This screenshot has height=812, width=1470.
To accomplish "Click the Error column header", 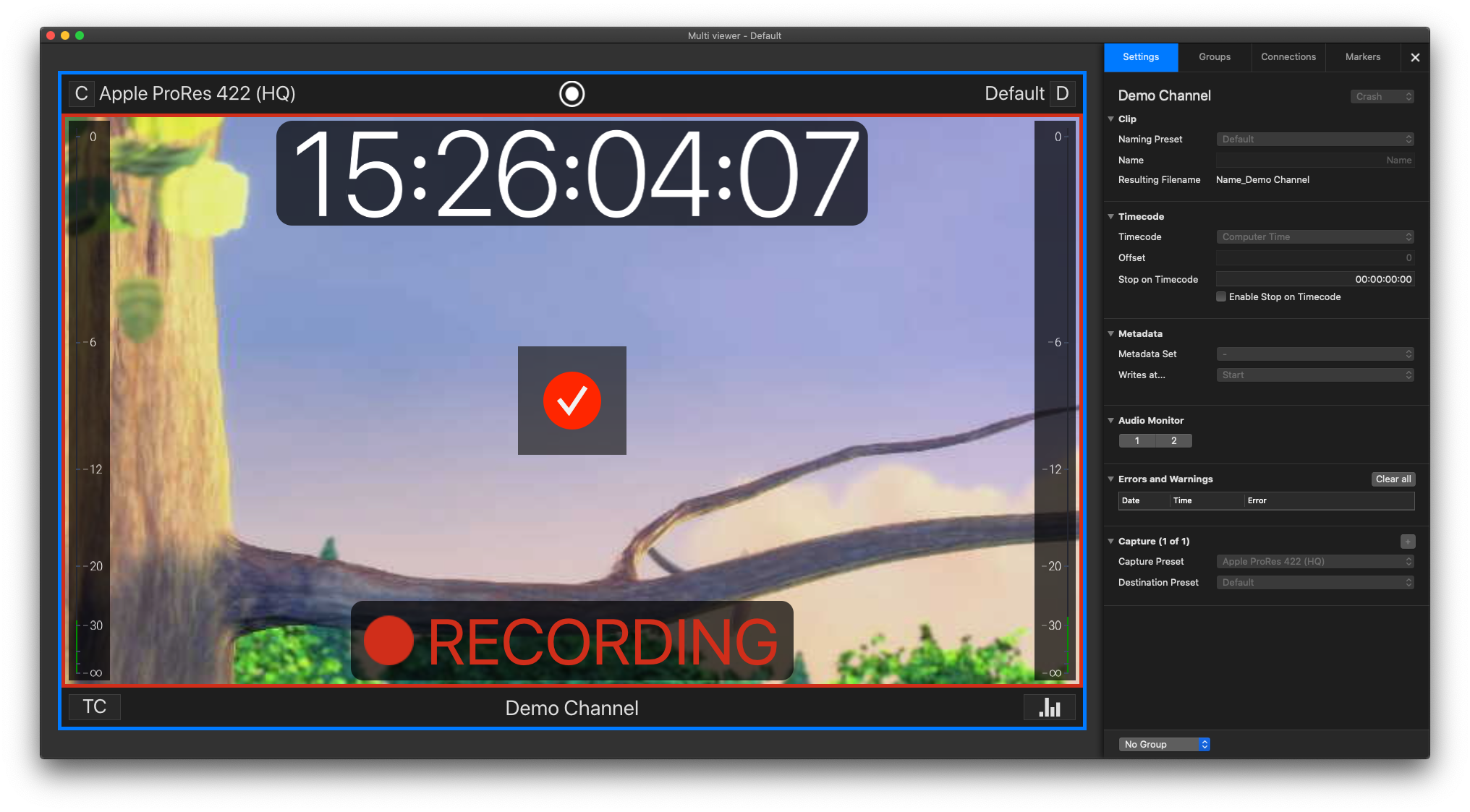I will click(1329, 501).
